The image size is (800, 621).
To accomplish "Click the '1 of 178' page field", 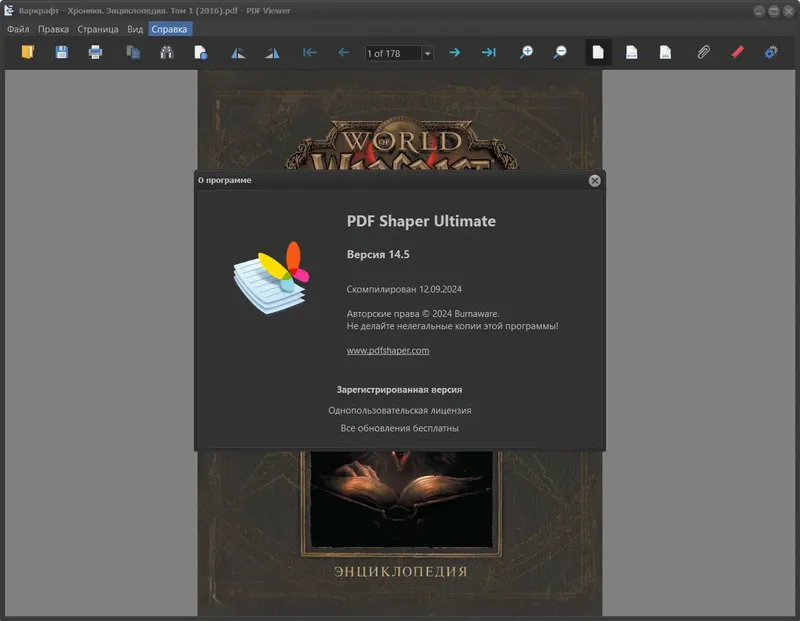I will pyautogui.click(x=393, y=53).
